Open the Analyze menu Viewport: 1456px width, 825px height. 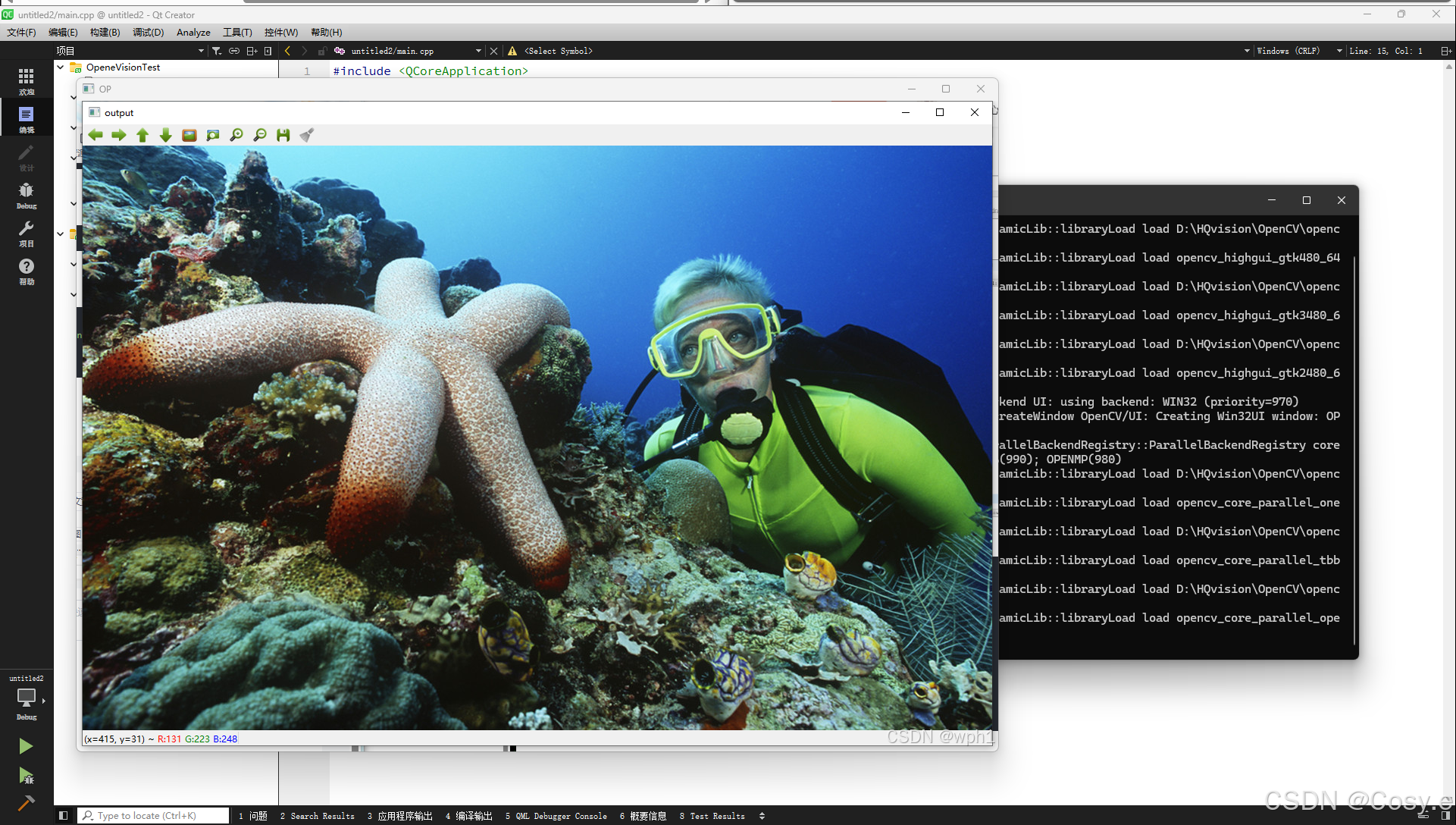pyautogui.click(x=193, y=32)
